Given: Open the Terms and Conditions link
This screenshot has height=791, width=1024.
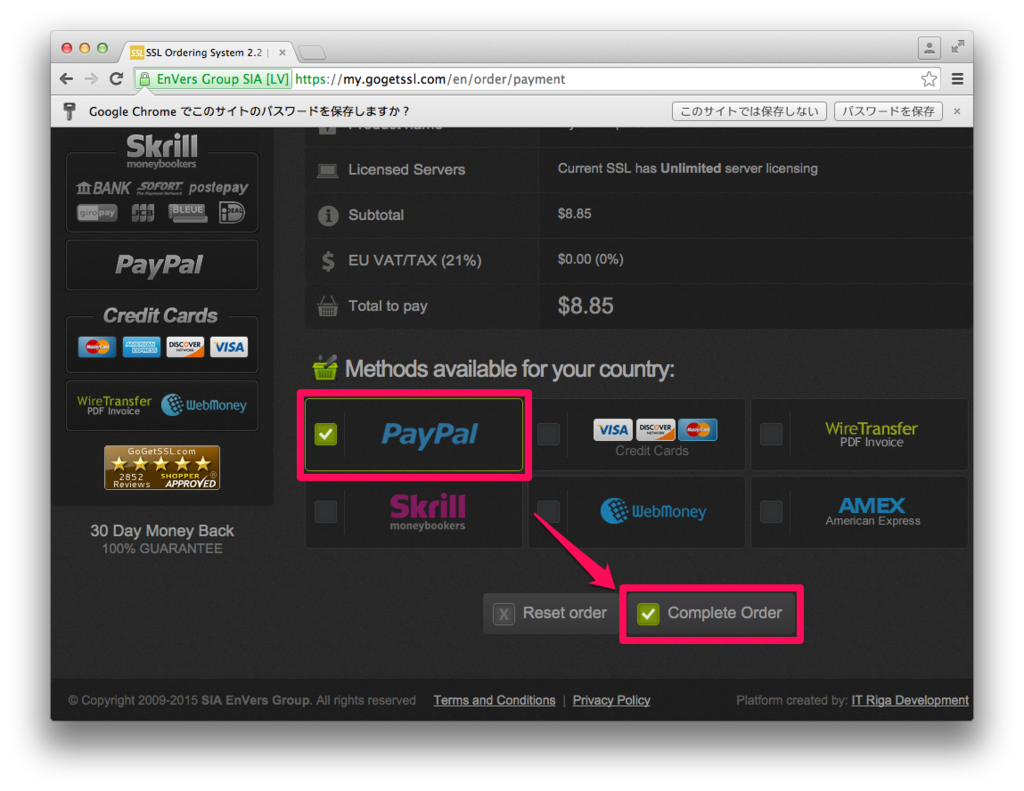Looking at the screenshot, I should tap(494, 700).
